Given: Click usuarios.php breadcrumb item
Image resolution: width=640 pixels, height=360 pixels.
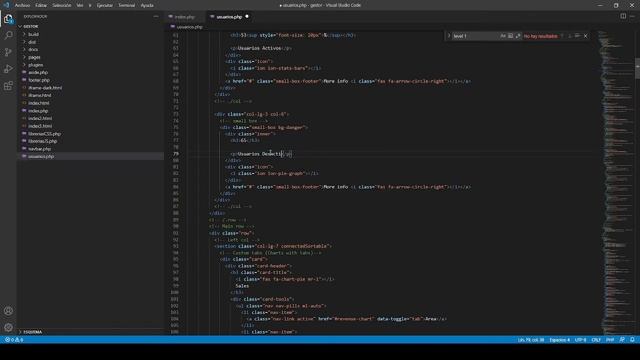Looking at the screenshot, I should click(189, 27).
